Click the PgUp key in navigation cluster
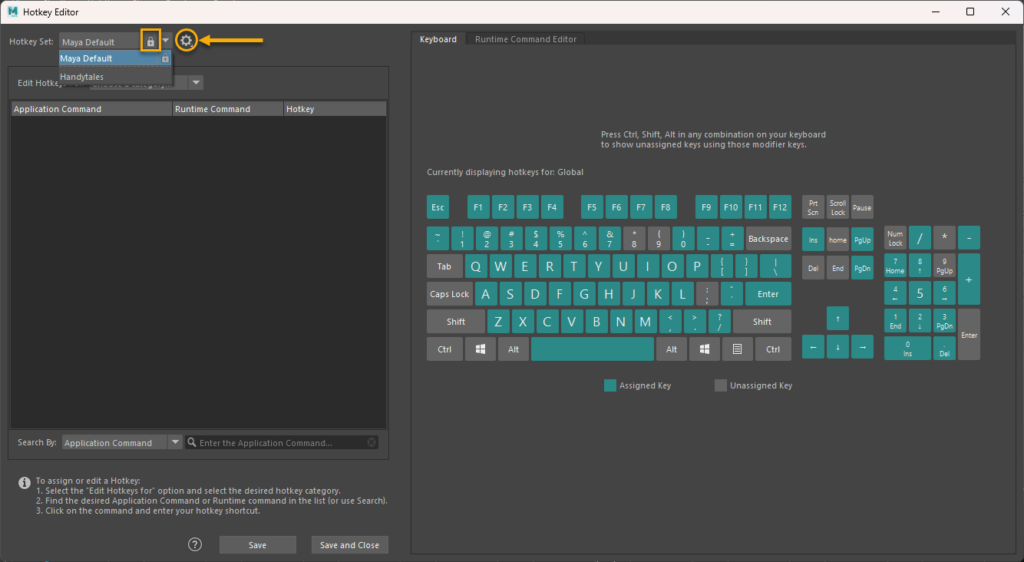The image size is (1024, 562). [863, 240]
